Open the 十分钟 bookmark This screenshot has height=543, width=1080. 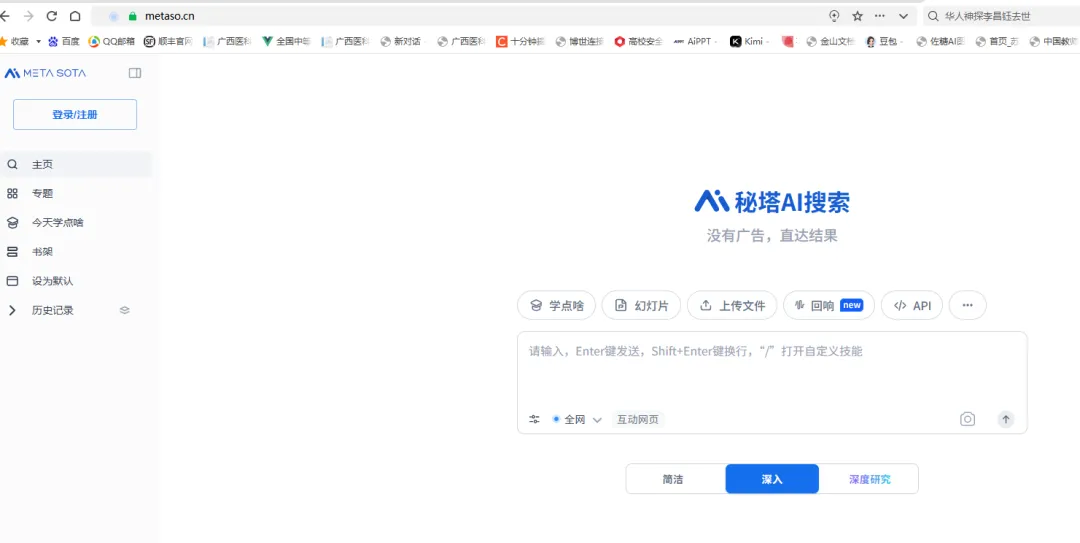tap(521, 41)
